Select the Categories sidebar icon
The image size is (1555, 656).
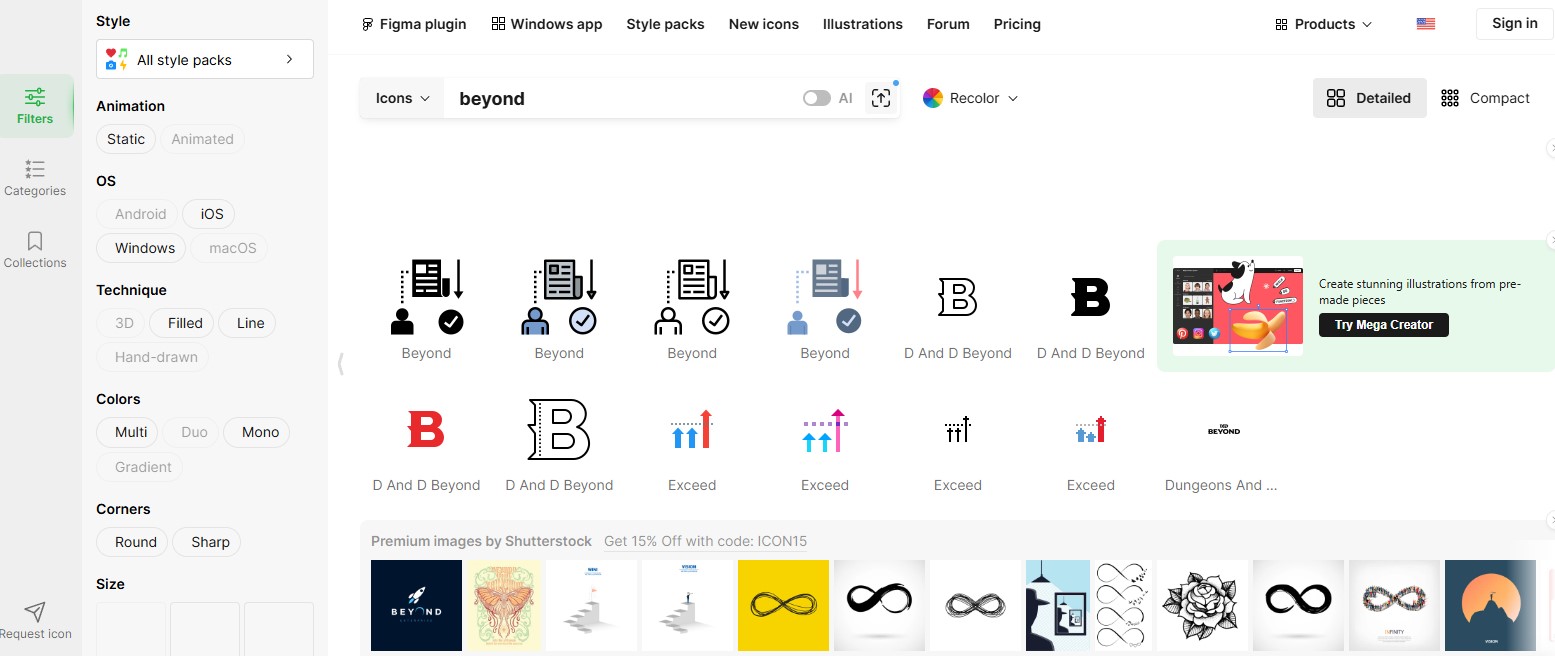35,177
